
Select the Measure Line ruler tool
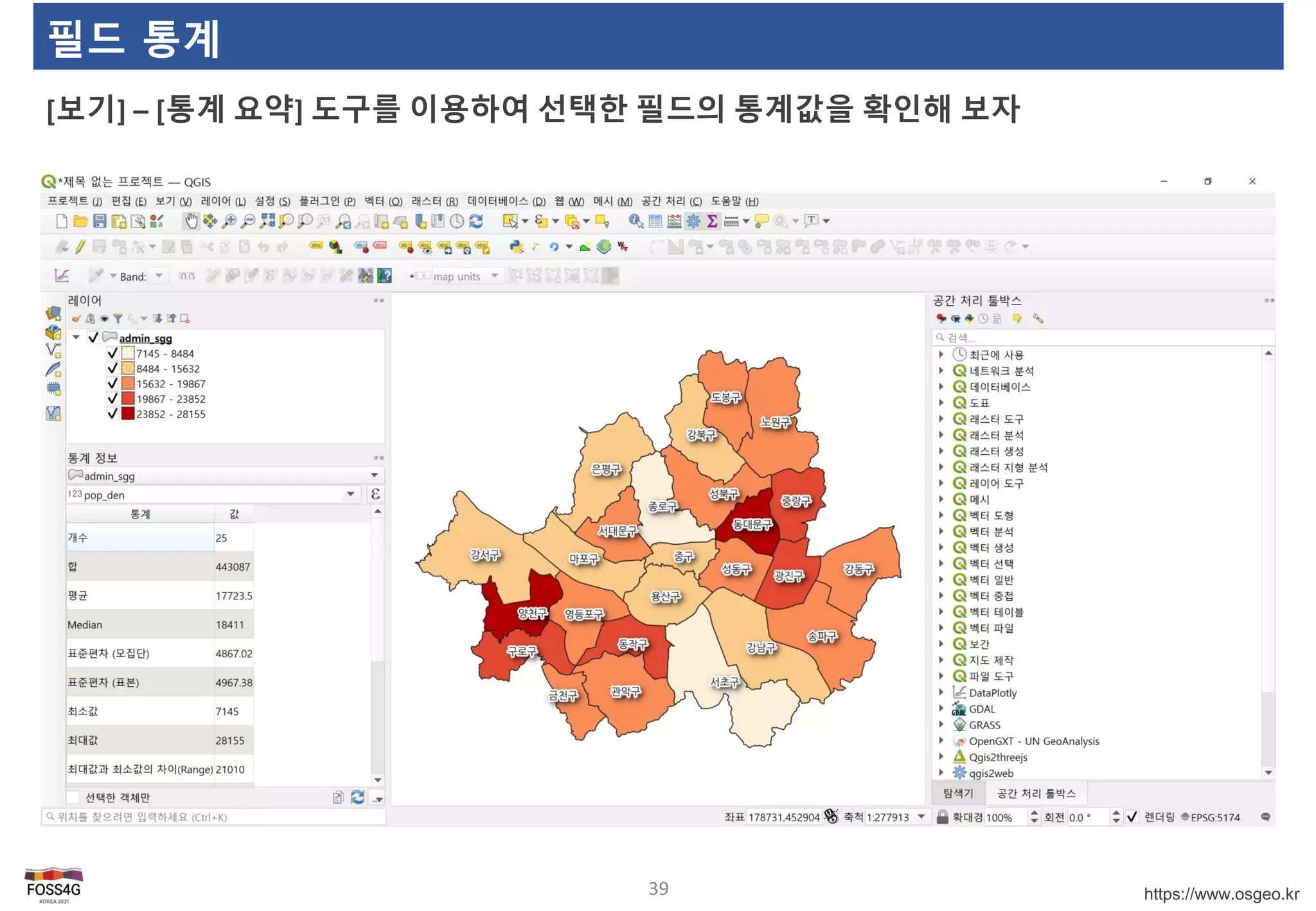click(731, 222)
